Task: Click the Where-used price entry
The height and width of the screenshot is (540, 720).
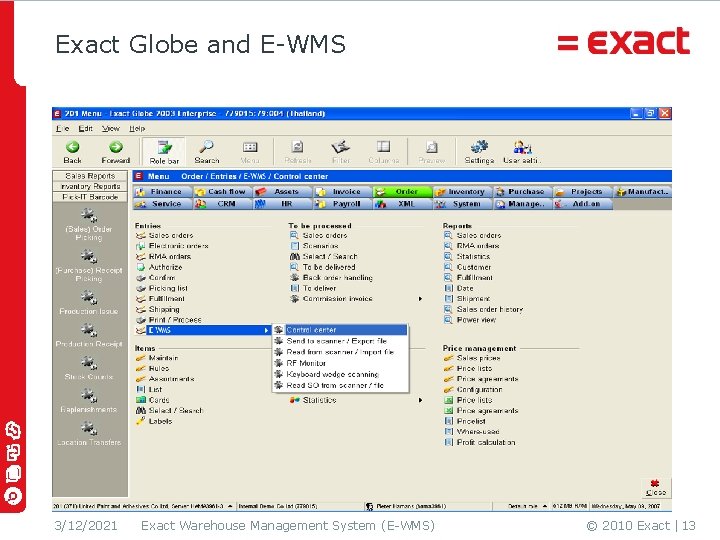Action: click(x=478, y=432)
